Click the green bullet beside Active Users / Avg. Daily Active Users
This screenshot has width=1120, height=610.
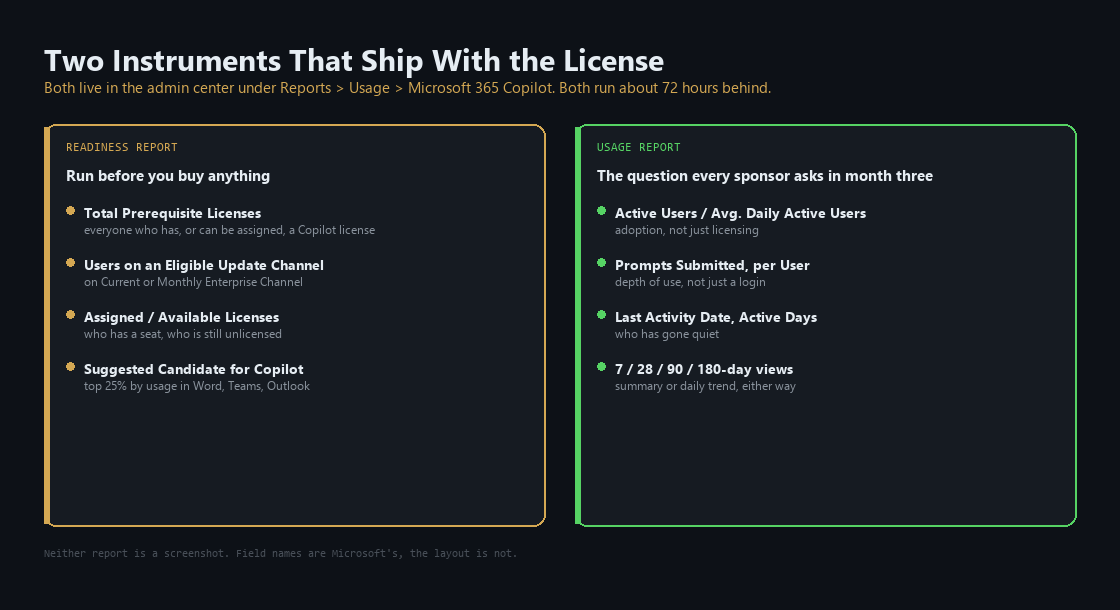point(601,211)
